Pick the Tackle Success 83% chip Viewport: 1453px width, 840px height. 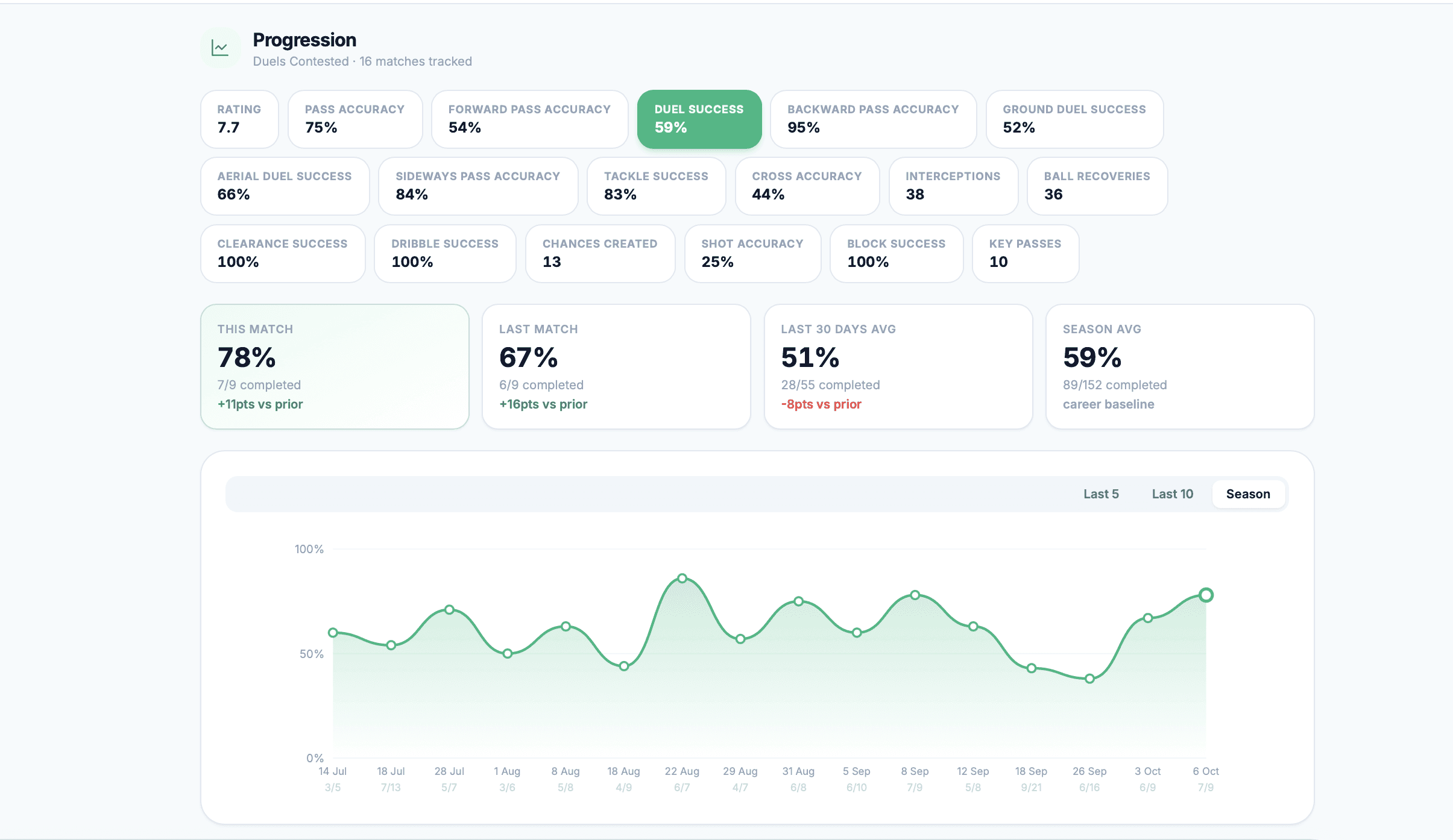point(656,186)
